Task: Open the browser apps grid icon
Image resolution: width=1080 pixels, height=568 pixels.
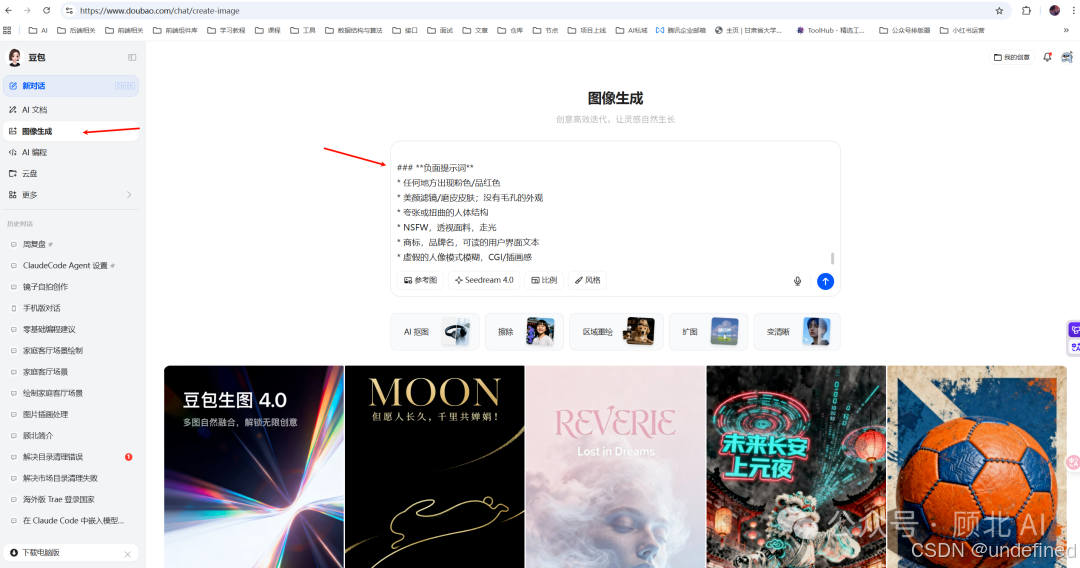Action: pyautogui.click(x=8, y=30)
